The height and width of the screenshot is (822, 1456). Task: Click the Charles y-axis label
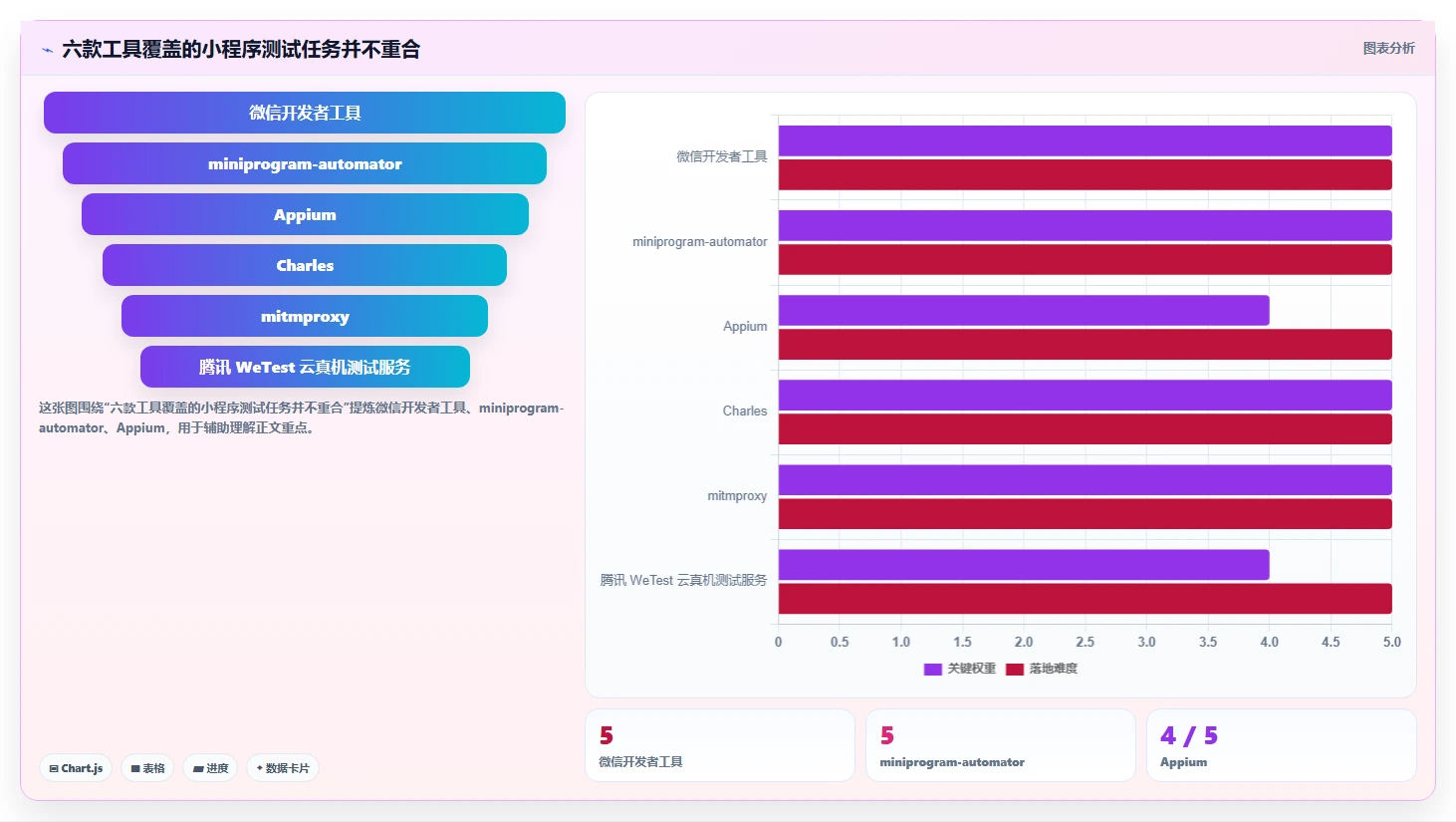(745, 411)
